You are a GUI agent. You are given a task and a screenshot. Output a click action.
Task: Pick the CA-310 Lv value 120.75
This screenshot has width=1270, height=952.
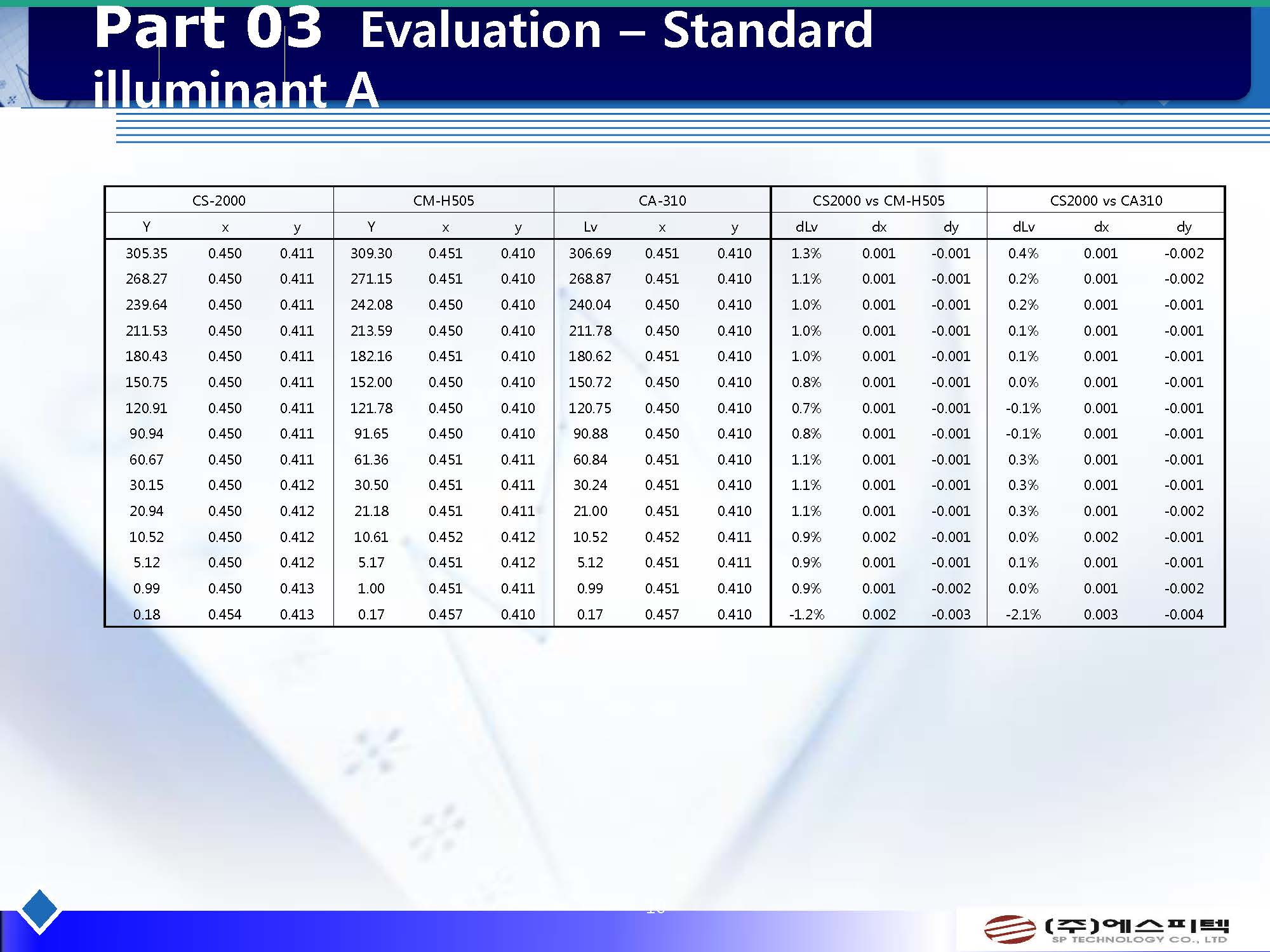(590, 408)
